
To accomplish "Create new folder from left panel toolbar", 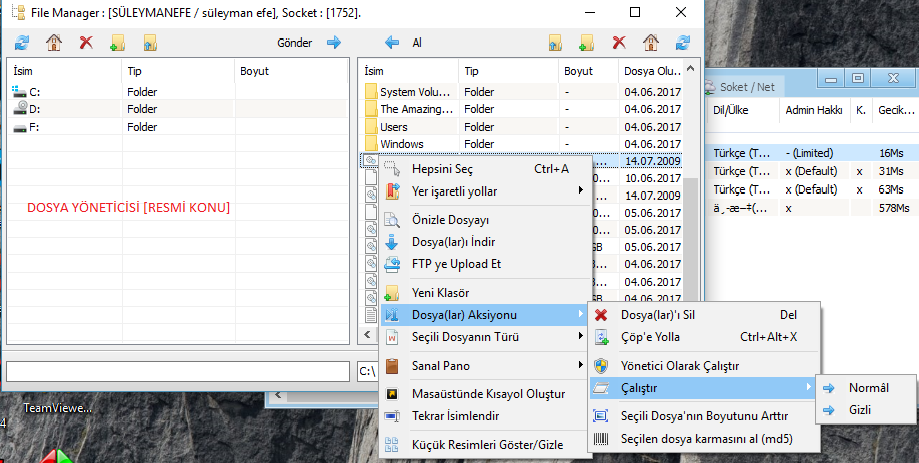I will pyautogui.click(x=117, y=42).
